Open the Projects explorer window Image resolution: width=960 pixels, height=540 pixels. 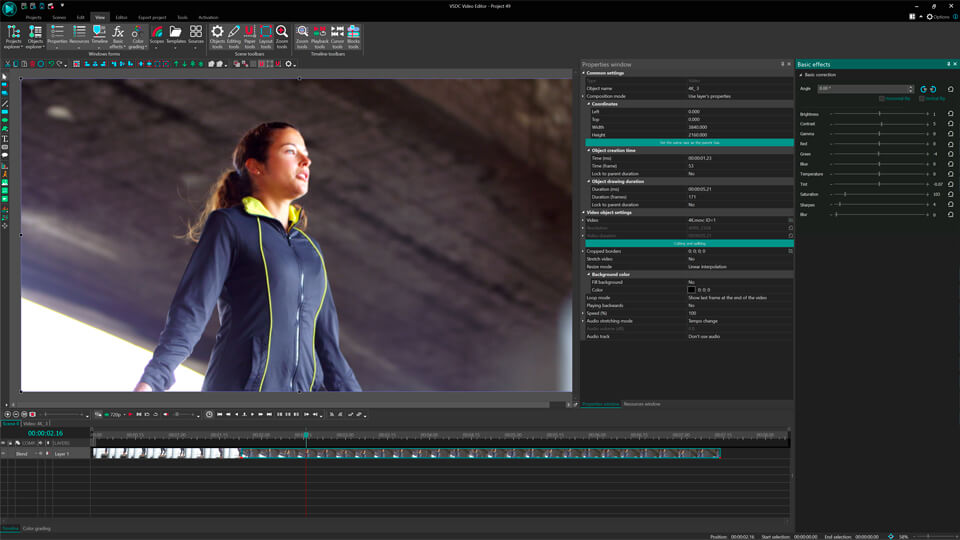(x=13, y=37)
